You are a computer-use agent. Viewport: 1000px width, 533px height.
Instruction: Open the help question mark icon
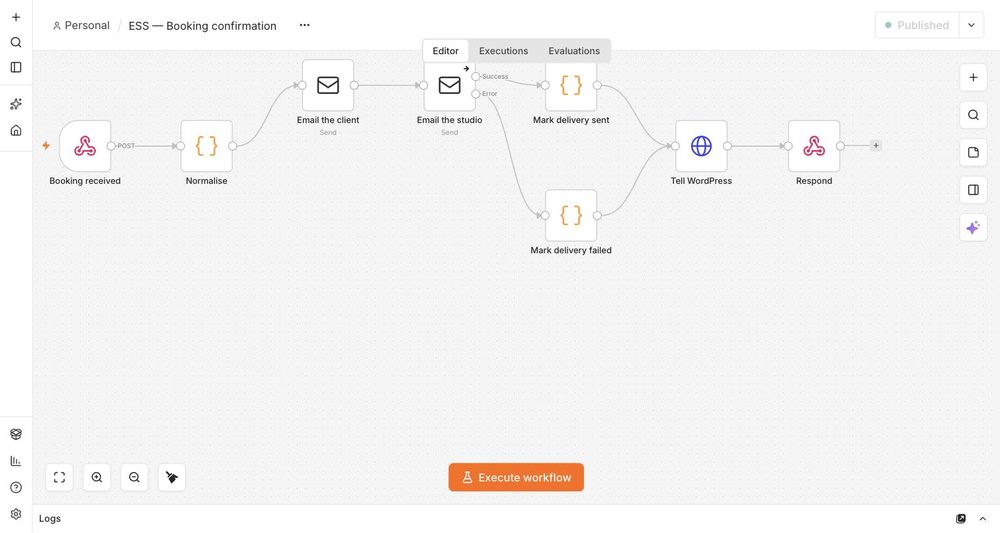click(16, 488)
